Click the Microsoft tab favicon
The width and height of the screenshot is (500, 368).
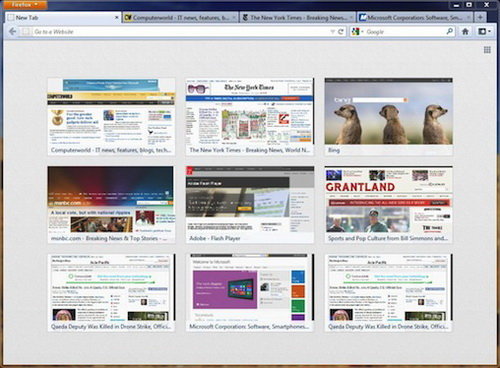[363, 17]
